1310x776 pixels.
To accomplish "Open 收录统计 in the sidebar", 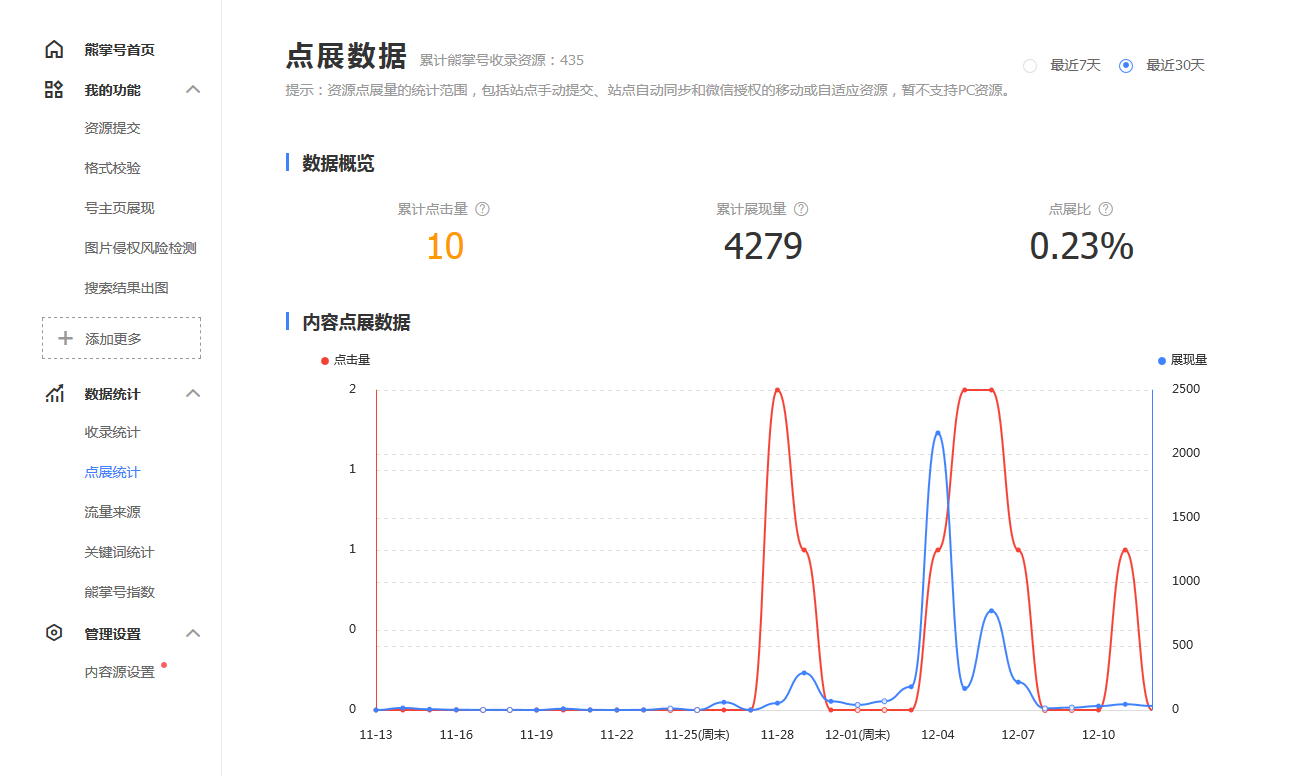I will click(112, 433).
